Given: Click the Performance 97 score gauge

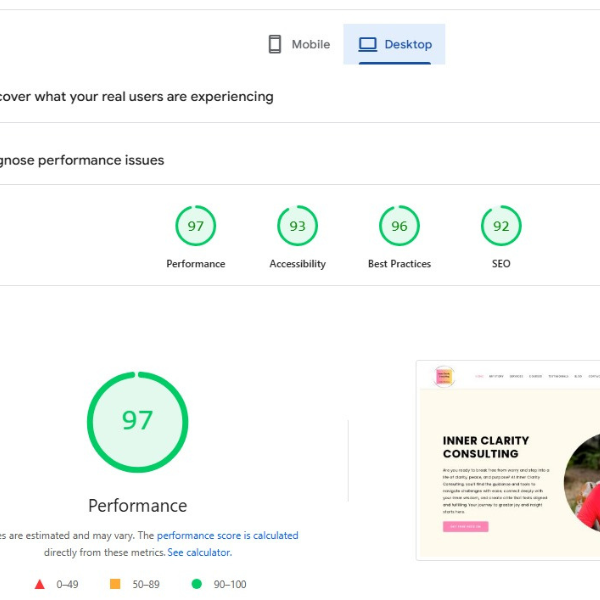Looking at the screenshot, I should 196,226.
